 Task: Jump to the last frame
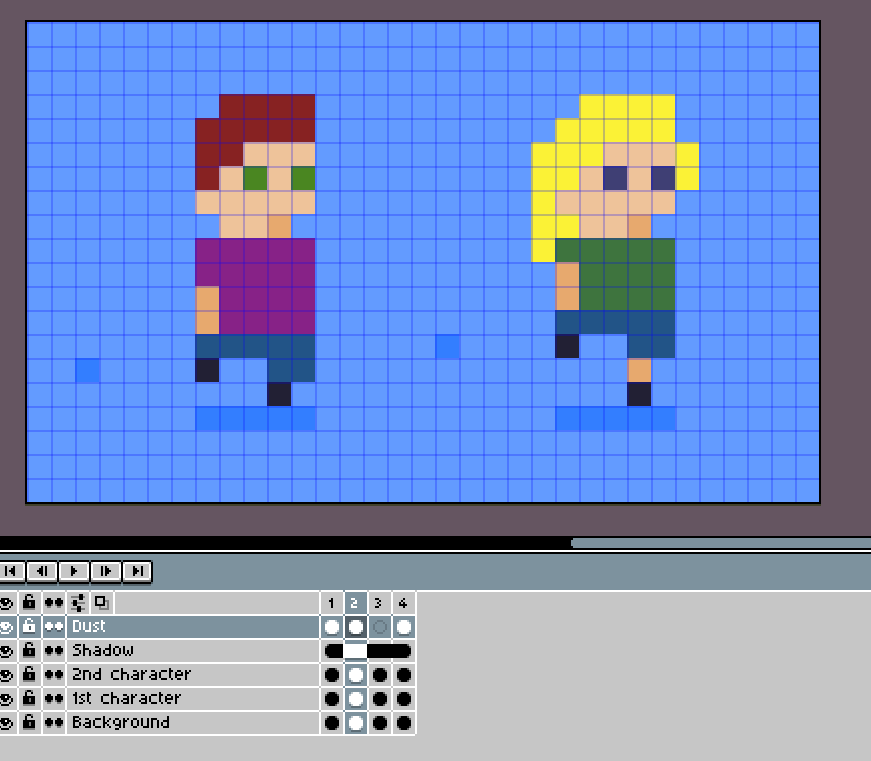(137, 571)
